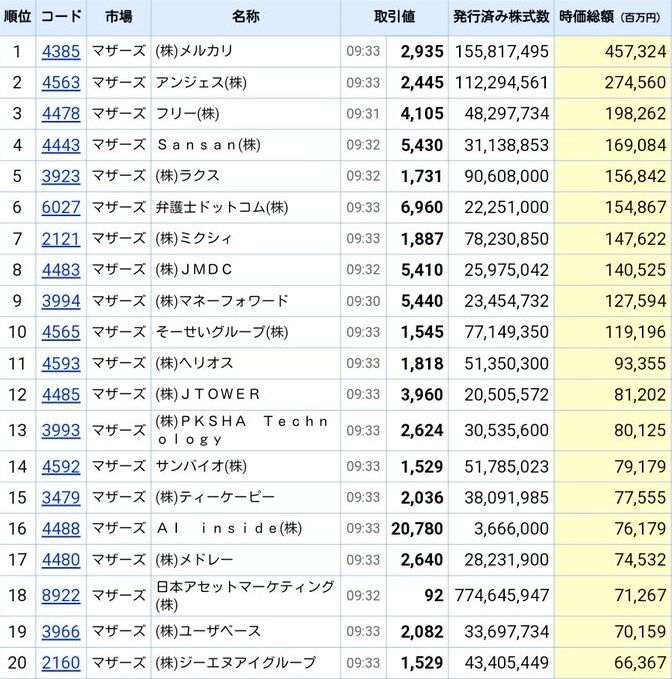This screenshot has width=672, height=679.
Task: Click market cap value 198,262
Action: coord(635,114)
